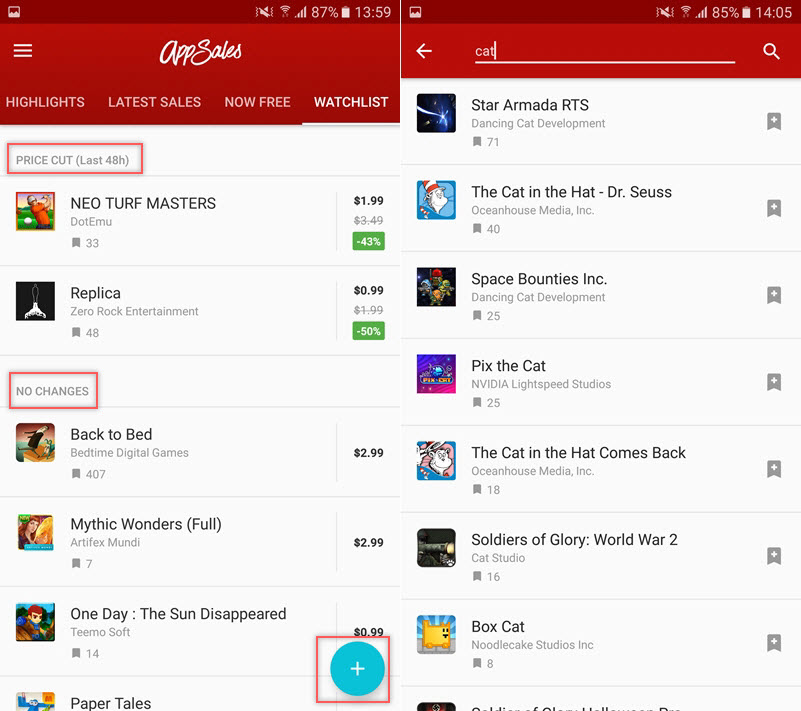Select the NEO TURF MASTERS title
Viewport: 801px width, 711px height.
click(x=143, y=203)
